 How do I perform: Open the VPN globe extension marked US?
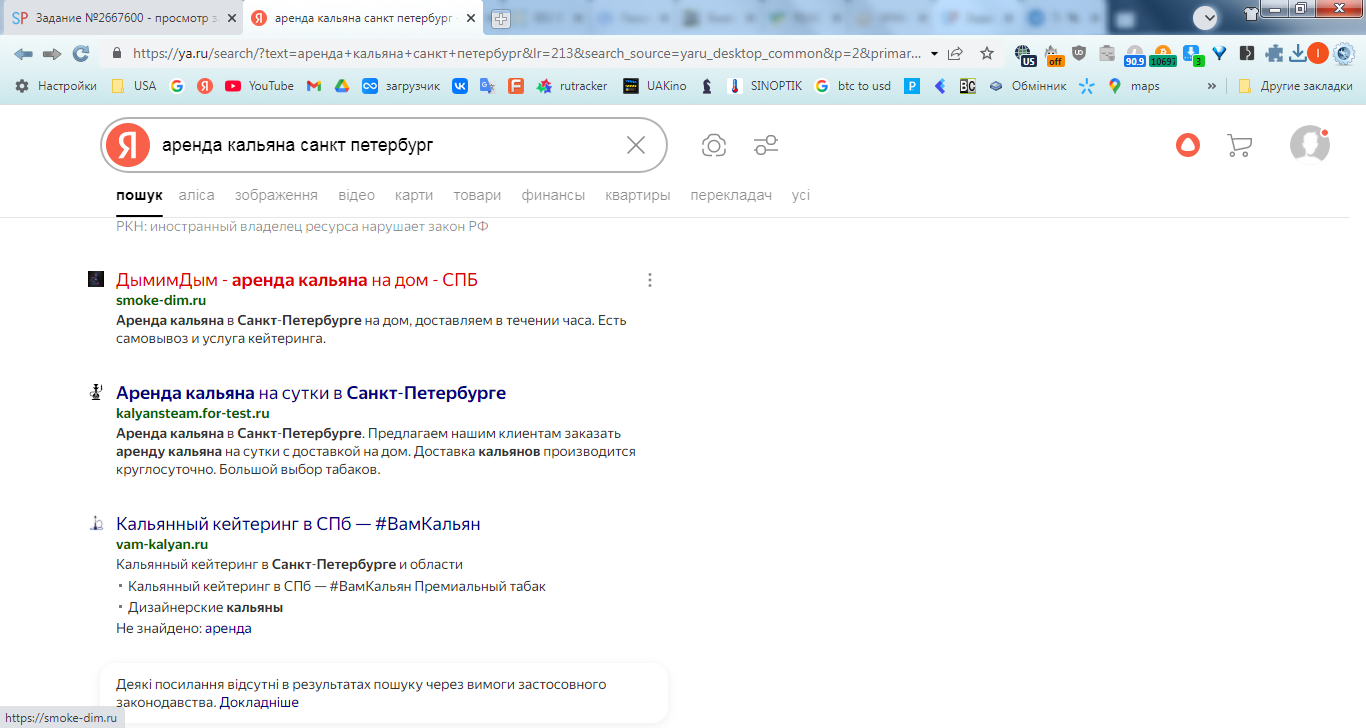pyautogui.click(x=1024, y=55)
